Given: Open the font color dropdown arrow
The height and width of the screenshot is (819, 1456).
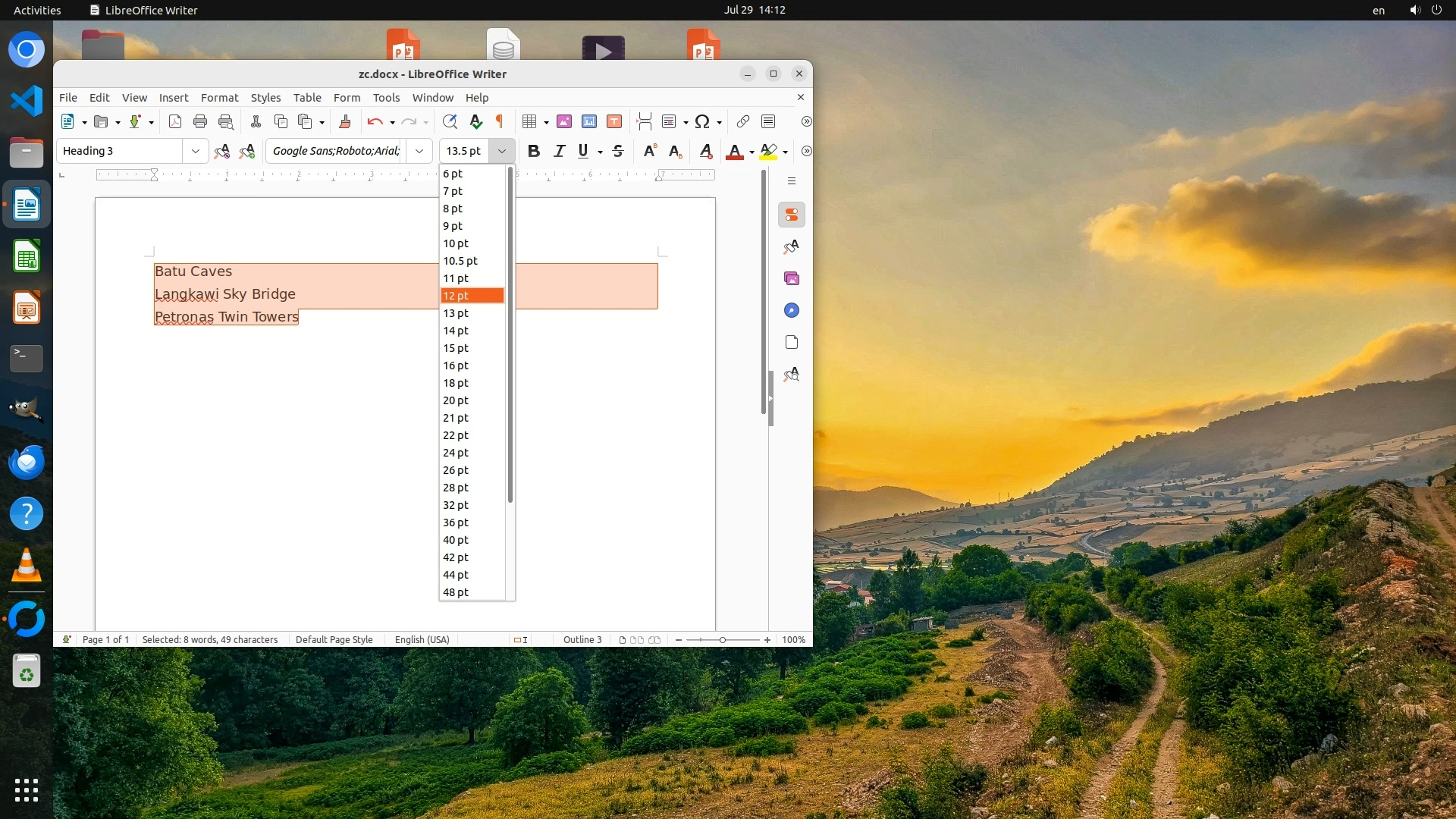Looking at the screenshot, I should [x=752, y=152].
